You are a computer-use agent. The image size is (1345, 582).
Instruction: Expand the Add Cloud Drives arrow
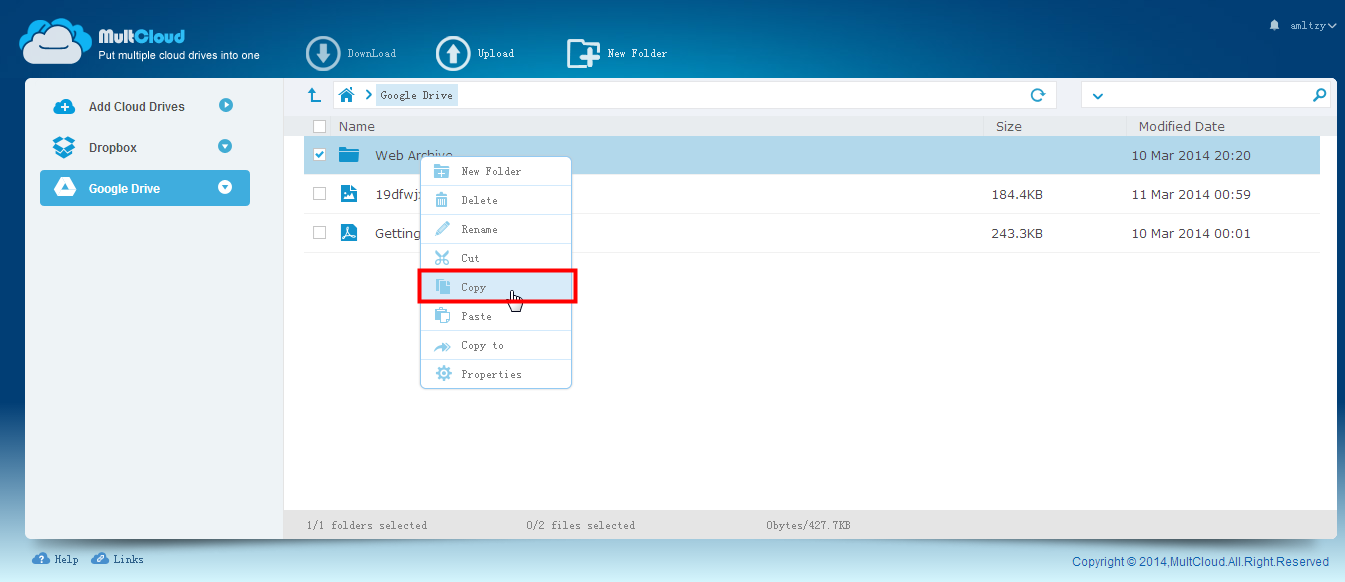pos(226,105)
